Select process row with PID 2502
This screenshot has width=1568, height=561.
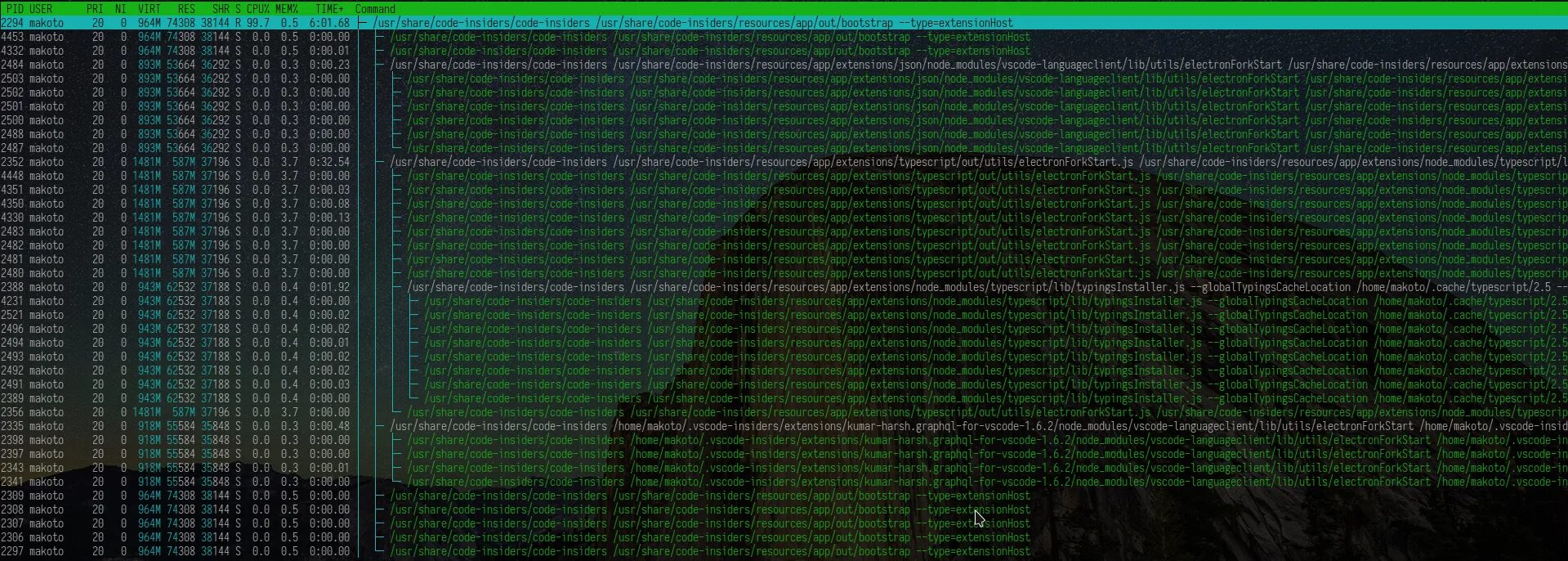[x=784, y=92]
